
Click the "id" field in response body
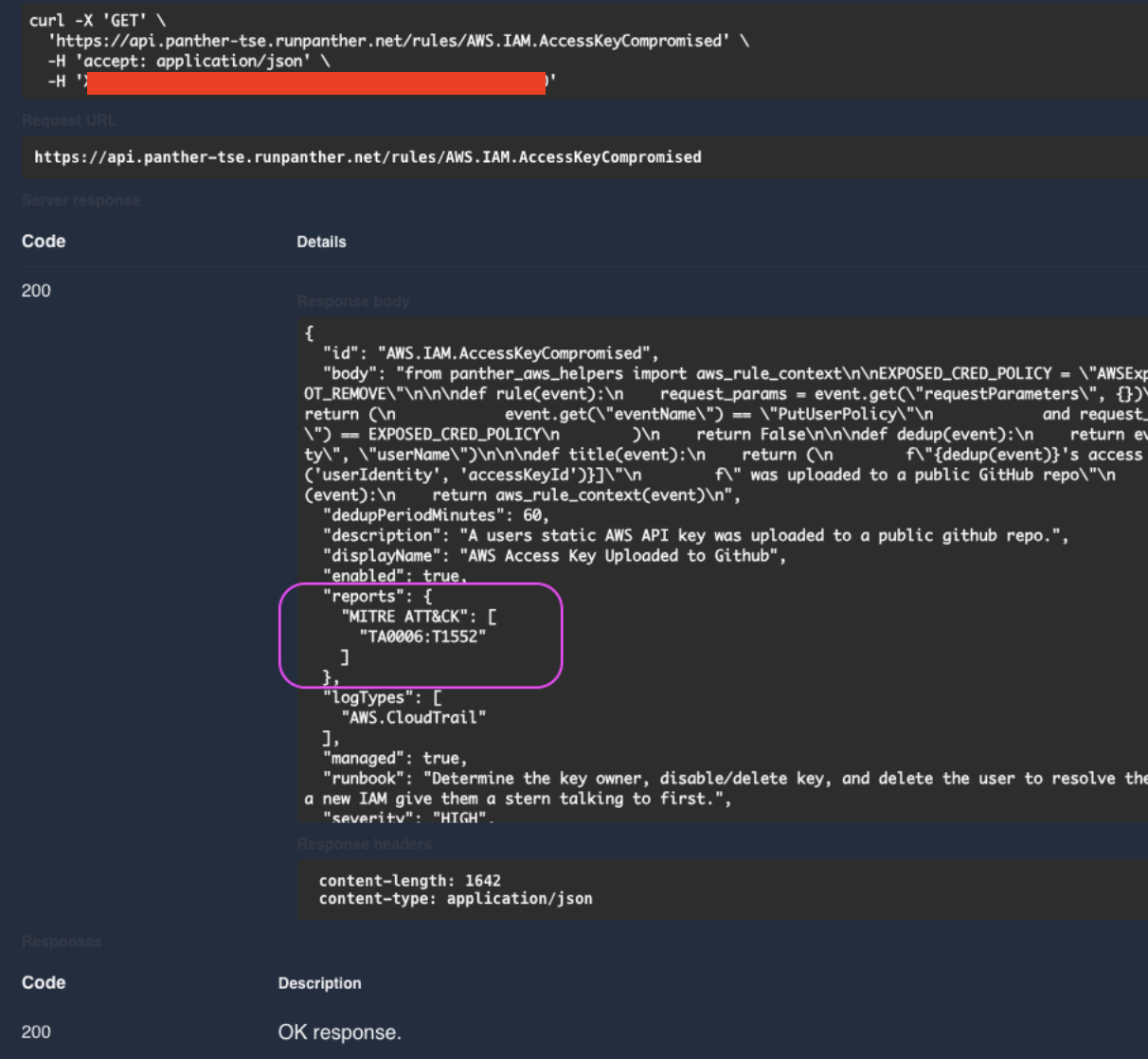[491, 353]
